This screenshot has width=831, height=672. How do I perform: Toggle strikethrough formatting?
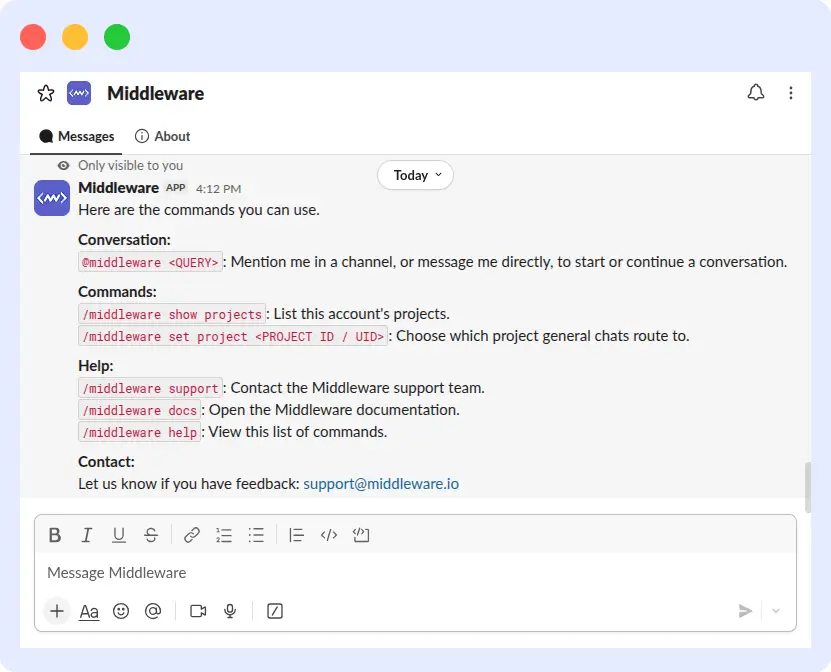coord(151,535)
